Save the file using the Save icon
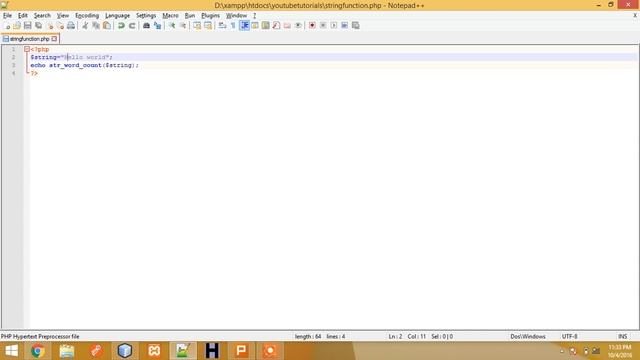Image resolution: width=640 pixels, height=360 pixels. (28, 25)
